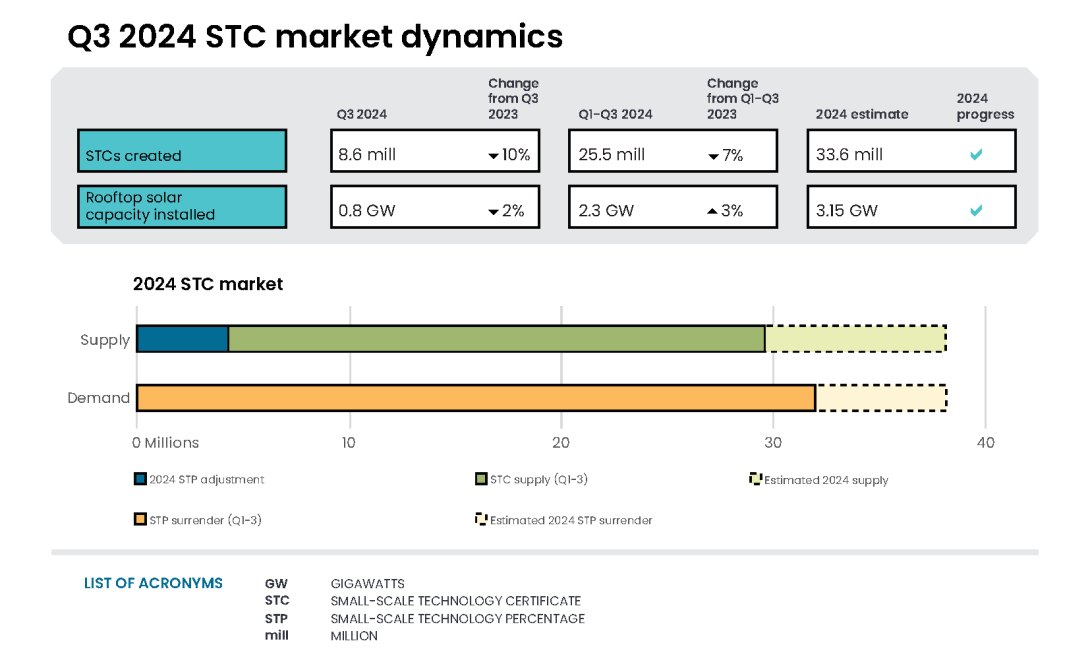Viewport: 1090px width, 666px height.
Task: Click the down arrow showing 10% decrease
Action: tap(493, 156)
